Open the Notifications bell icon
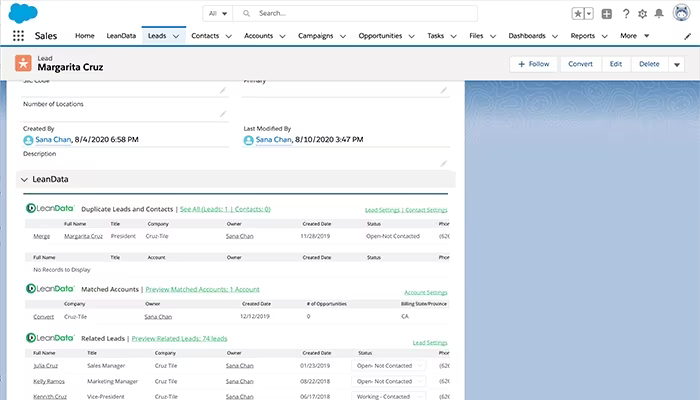Viewport: 700px width, 400px height. pos(659,13)
